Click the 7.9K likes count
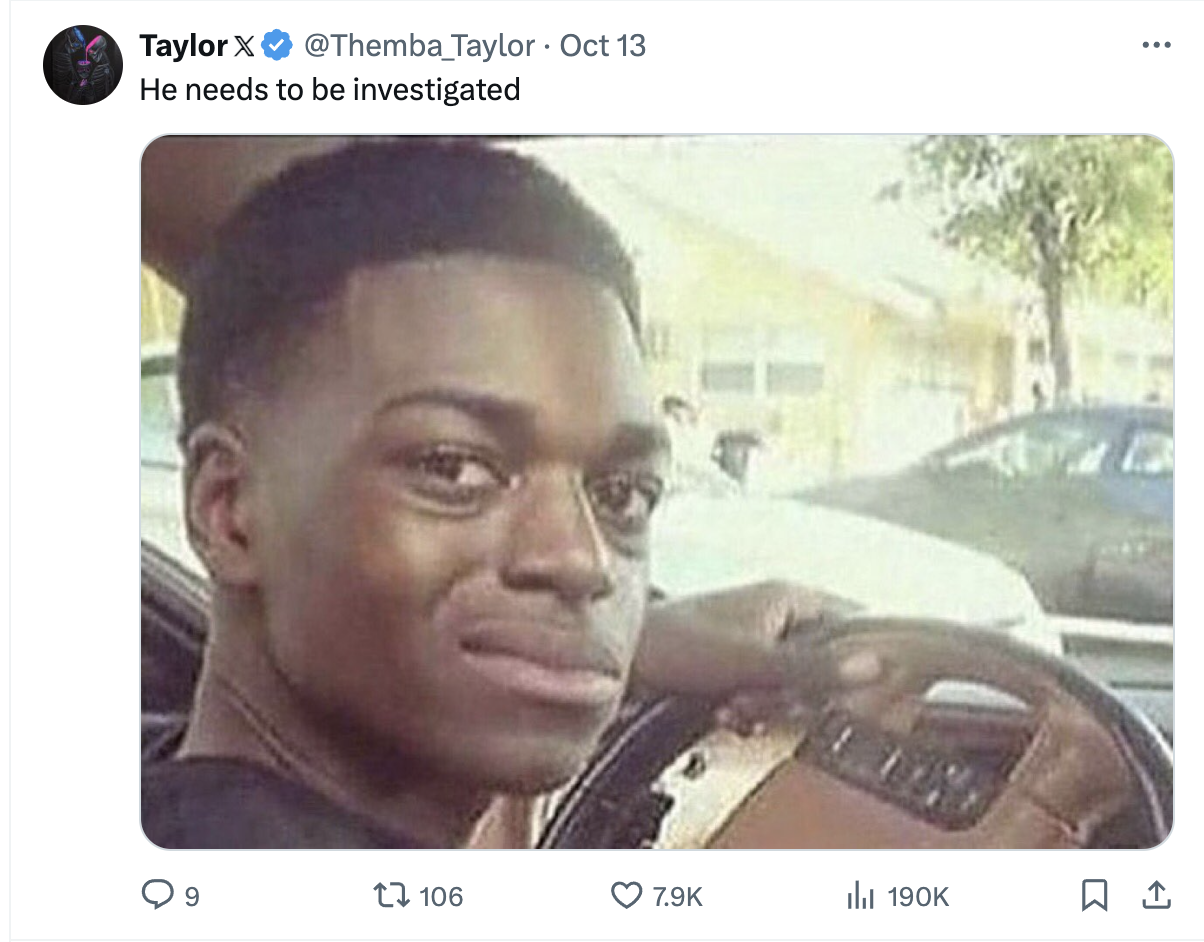 point(678,896)
